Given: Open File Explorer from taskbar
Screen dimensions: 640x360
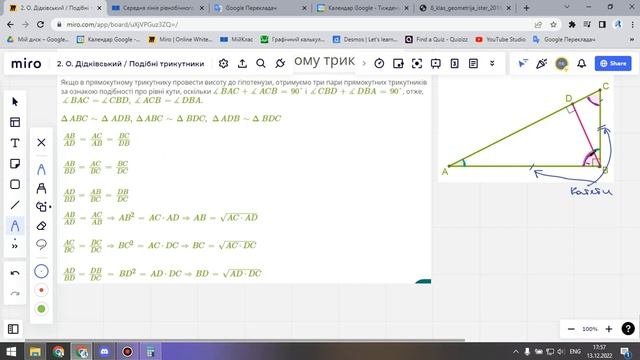Looking at the screenshot, I should [35, 351].
